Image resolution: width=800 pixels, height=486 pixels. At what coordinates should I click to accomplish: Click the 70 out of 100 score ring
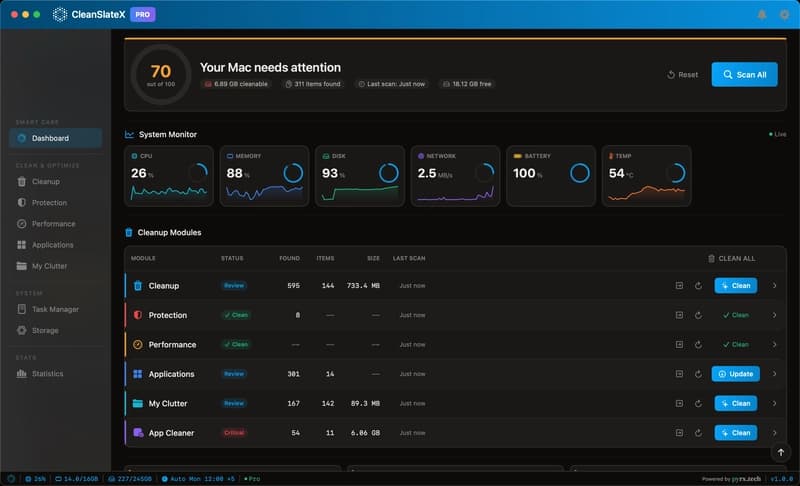[x=161, y=74]
